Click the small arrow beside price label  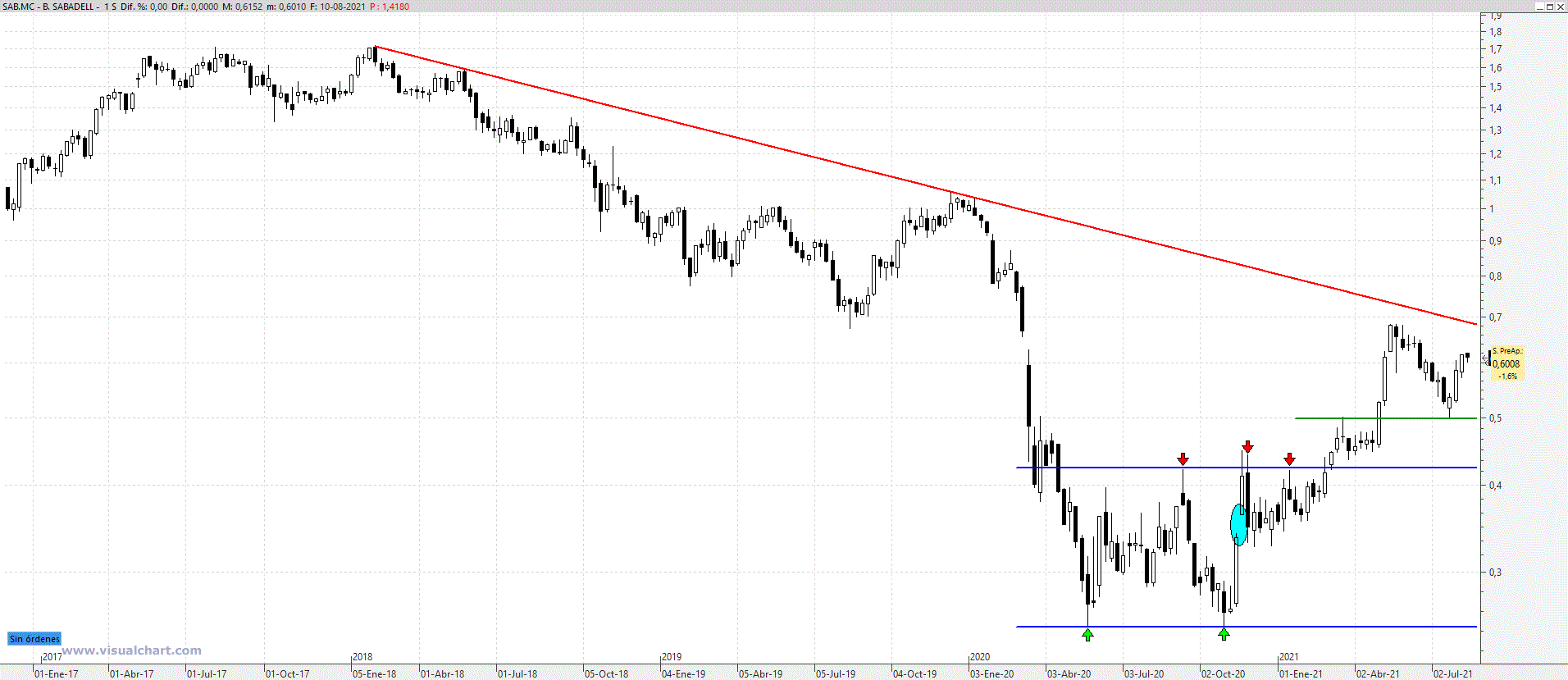pos(1484,359)
